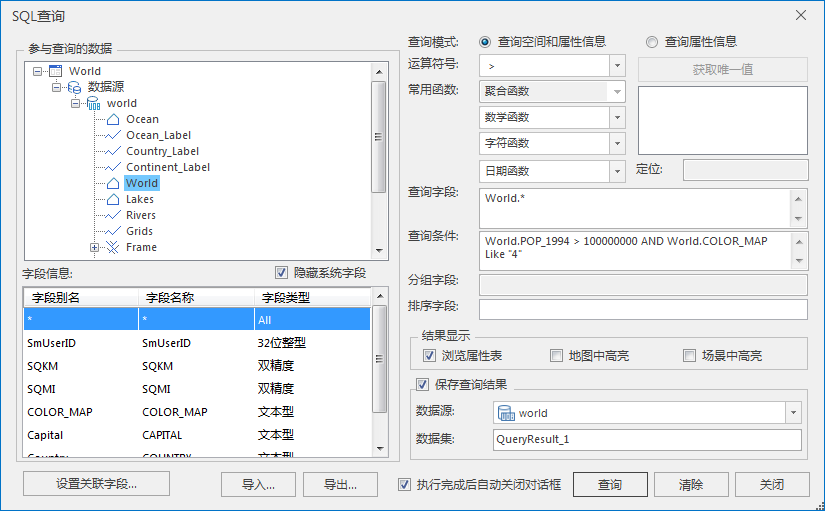This screenshot has width=825, height=511.
Task: Click the Ocean_Label line dataset icon
Action: pyautogui.click(x=113, y=135)
